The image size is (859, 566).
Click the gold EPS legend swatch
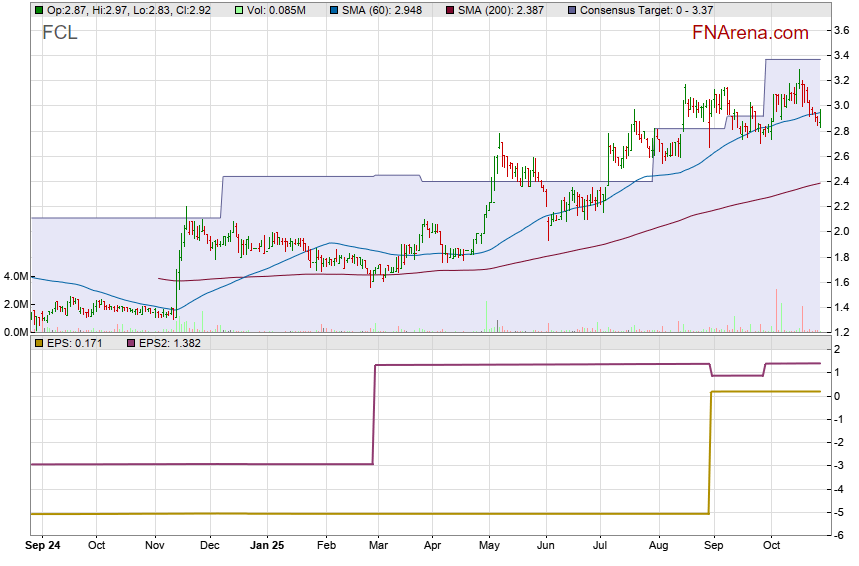[x=39, y=343]
